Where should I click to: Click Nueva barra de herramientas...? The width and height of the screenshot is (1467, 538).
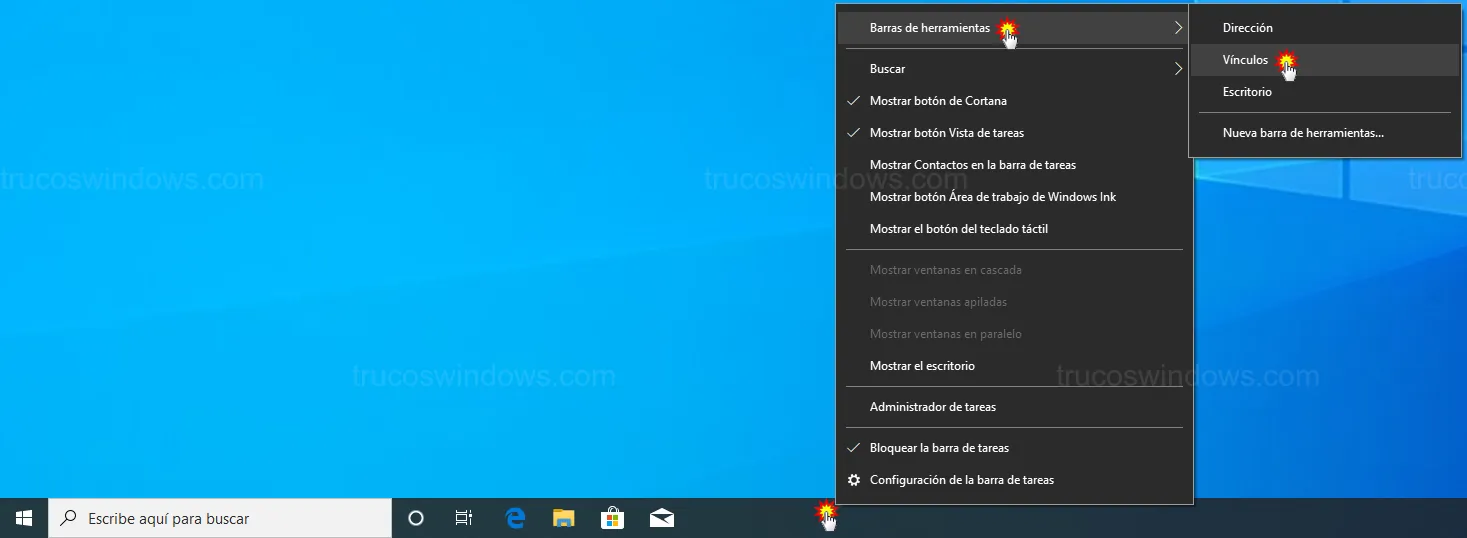coord(1302,133)
